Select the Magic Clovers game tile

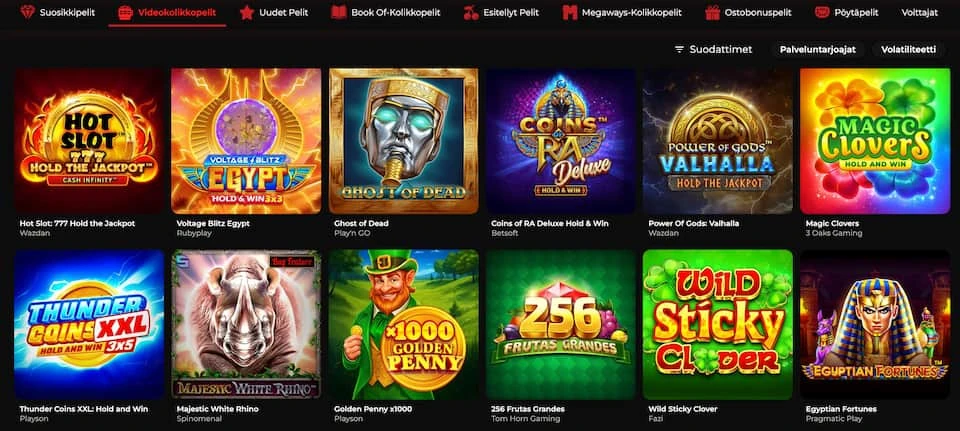[x=875, y=141]
